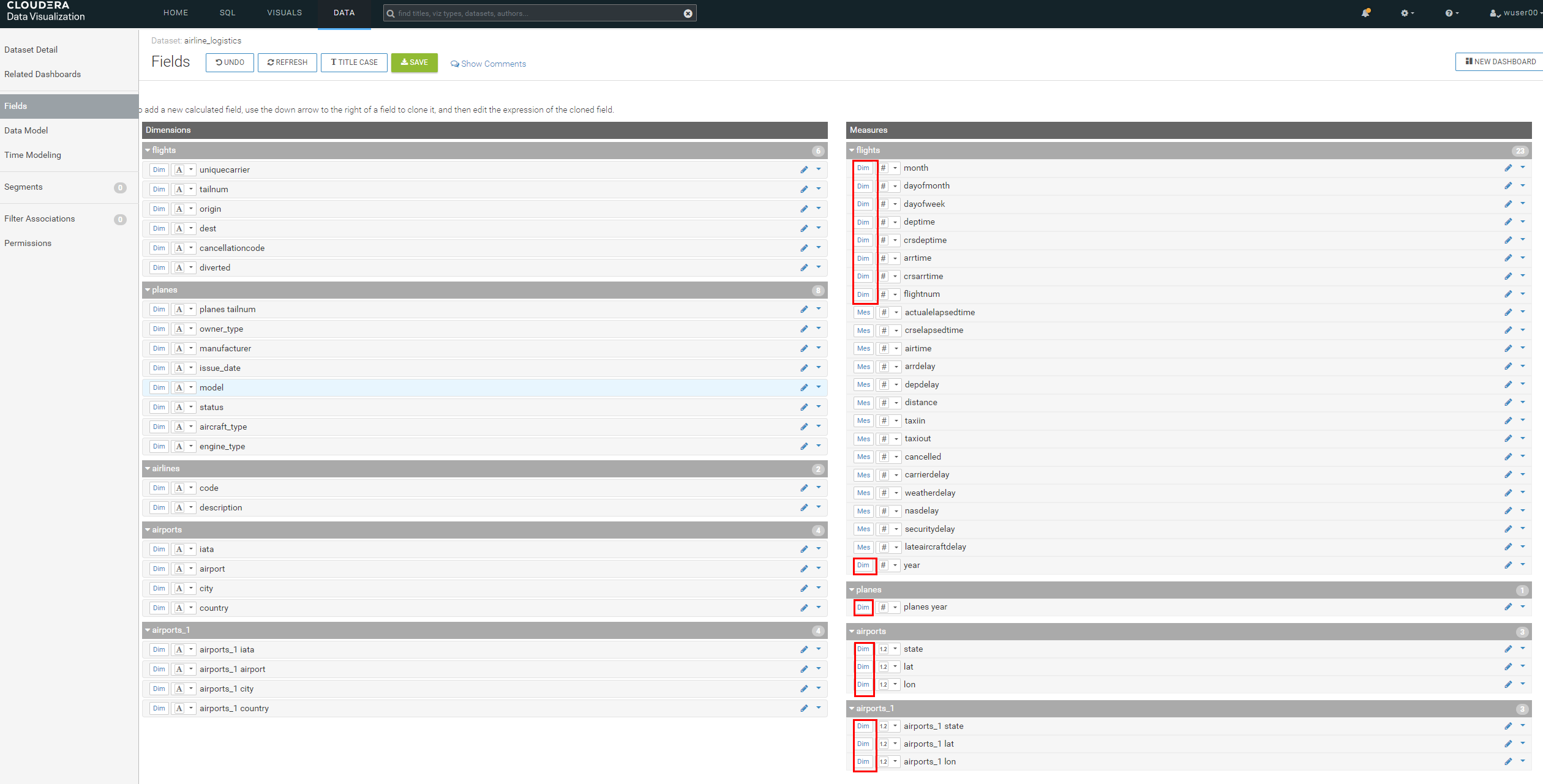Toggle planes year Dim indicator
Screen dimensions: 1543x784
pos(863,607)
